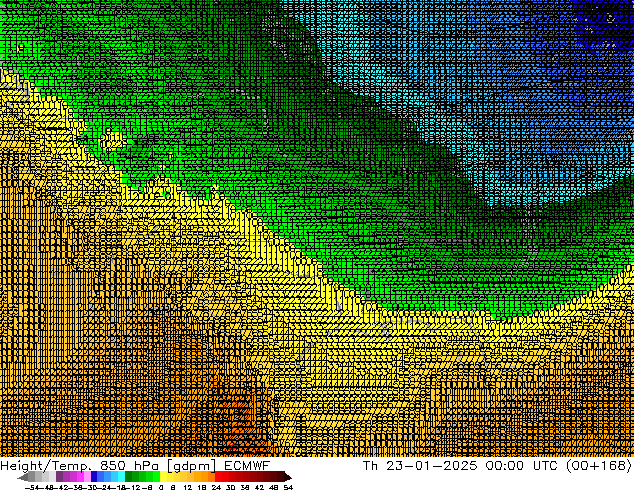Image resolution: width=634 pixels, height=490 pixels.
Task: Click the legend label '12'
Action: tap(188, 487)
